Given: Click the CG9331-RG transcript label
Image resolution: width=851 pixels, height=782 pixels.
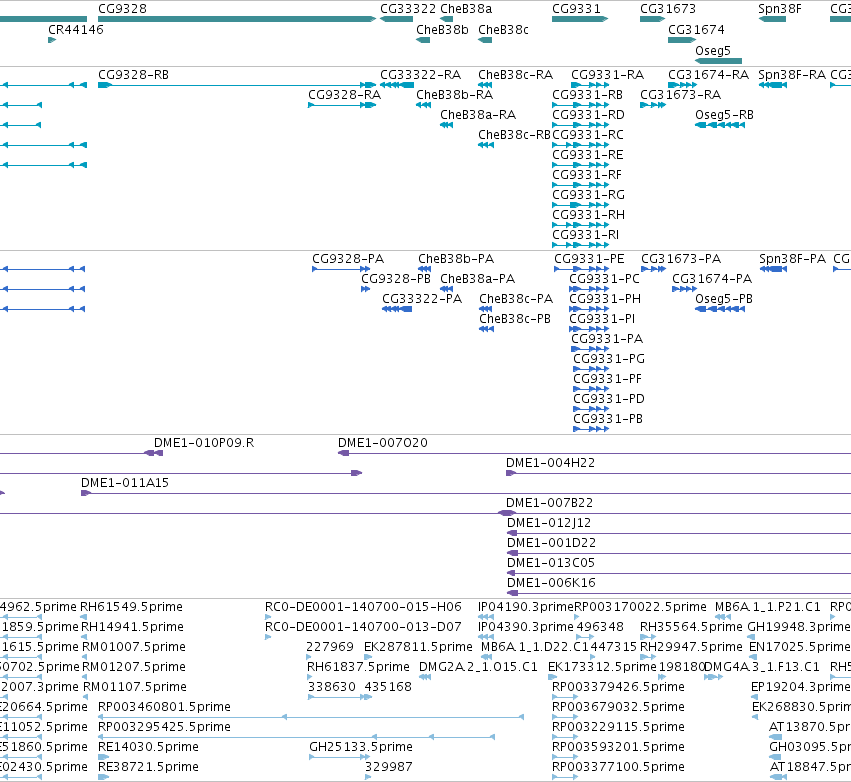Looking at the screenshot, I should [x=588, y=195].
